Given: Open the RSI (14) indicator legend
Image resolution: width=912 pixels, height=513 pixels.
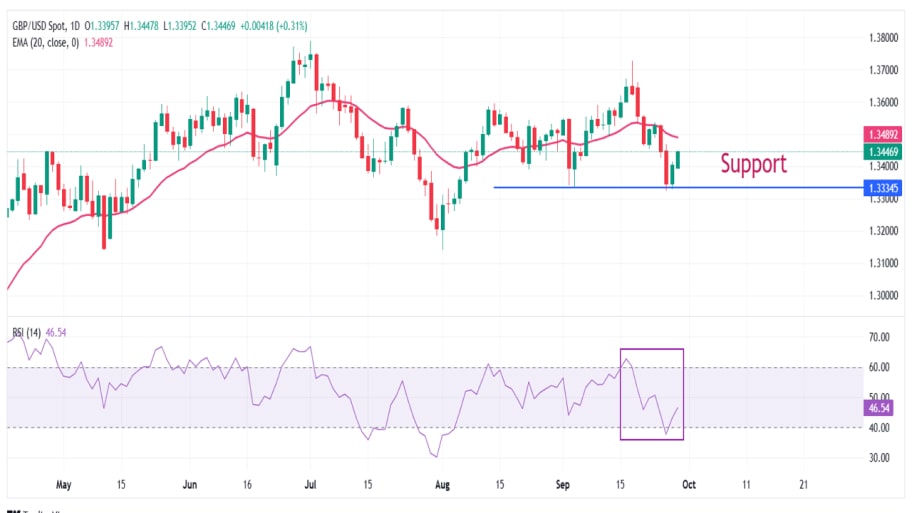Looking at the screenshot, I should 26,330.
